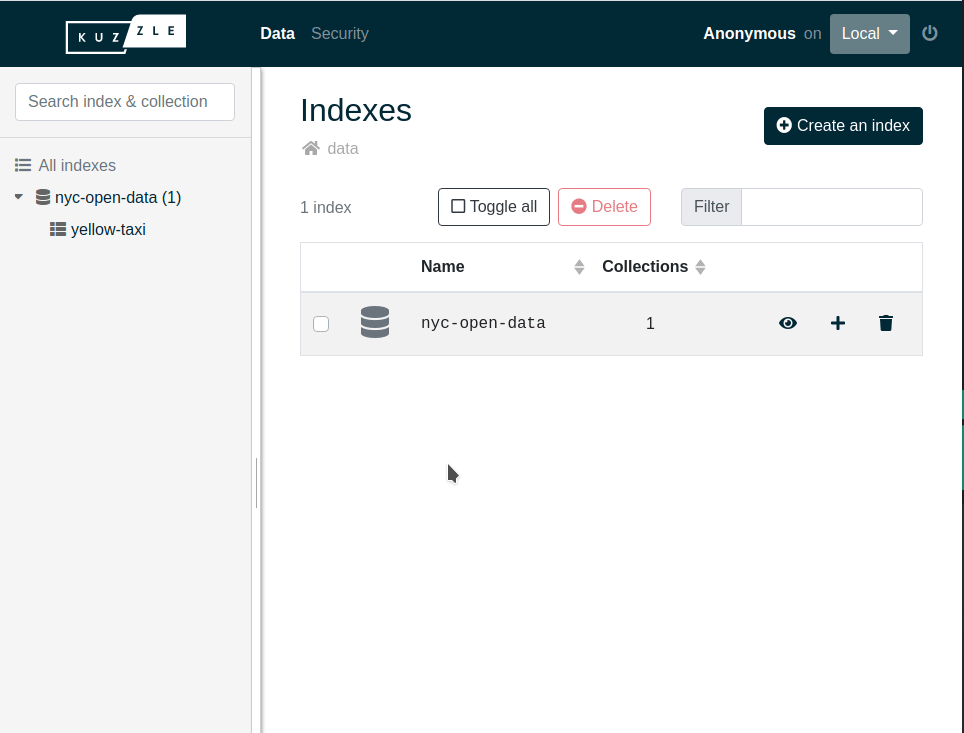The image size is (964, 733).
Task: Sort by Collections using the sort arrows
Action: (700, 267)
